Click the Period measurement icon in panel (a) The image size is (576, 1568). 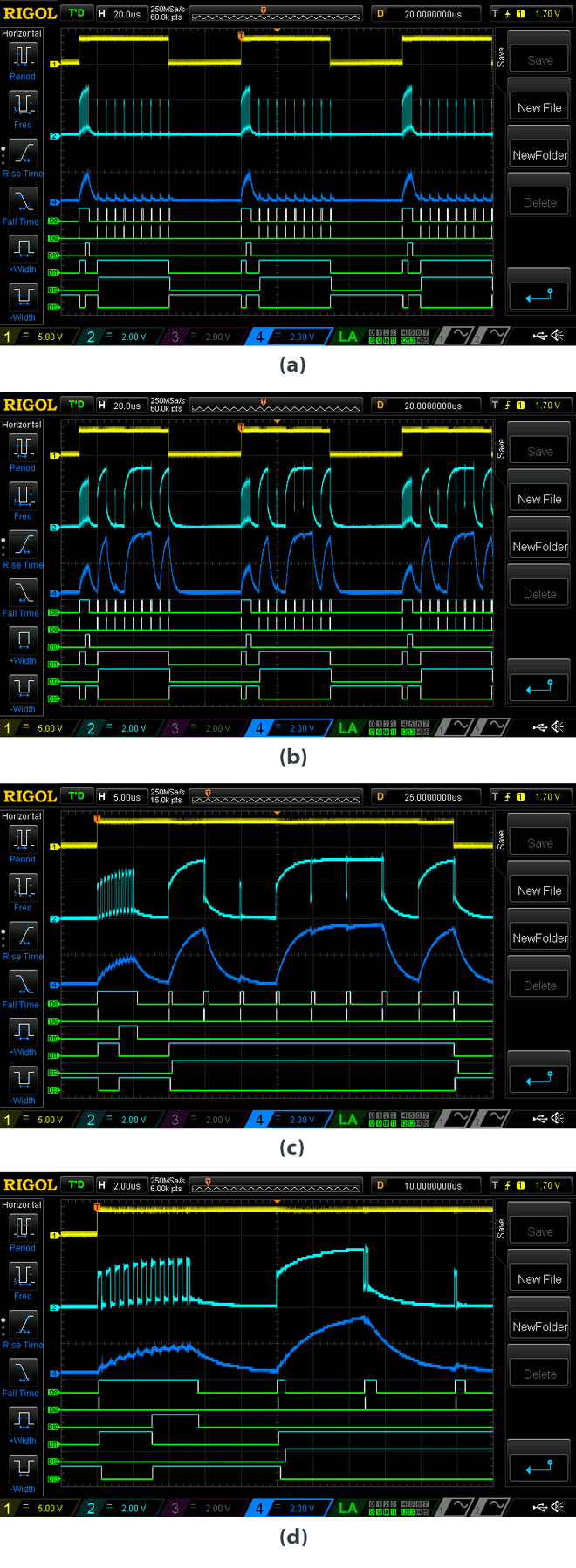23,57
